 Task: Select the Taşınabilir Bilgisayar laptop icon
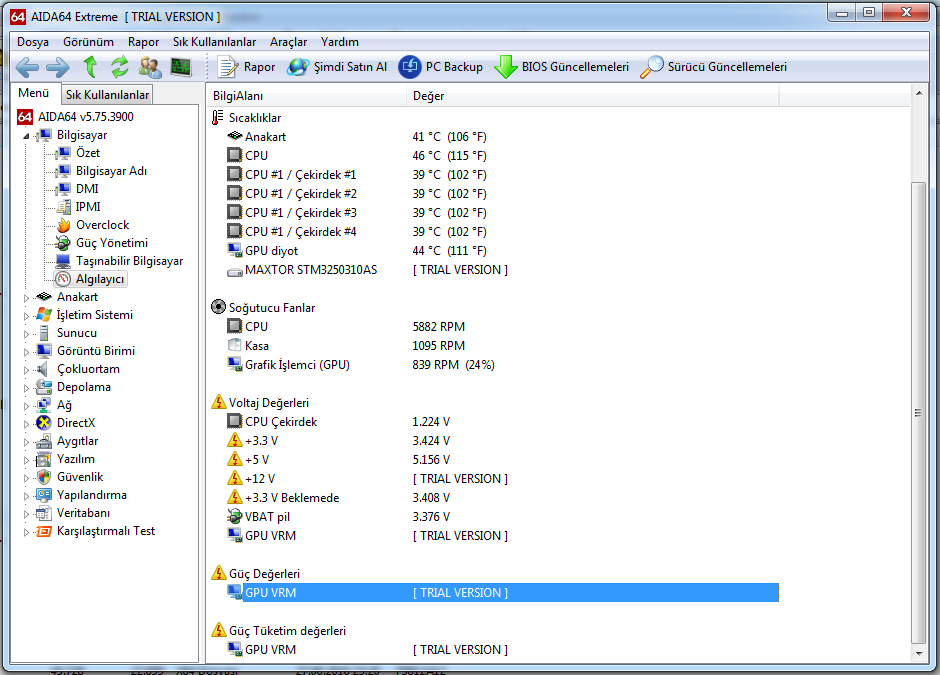point(63,261)
